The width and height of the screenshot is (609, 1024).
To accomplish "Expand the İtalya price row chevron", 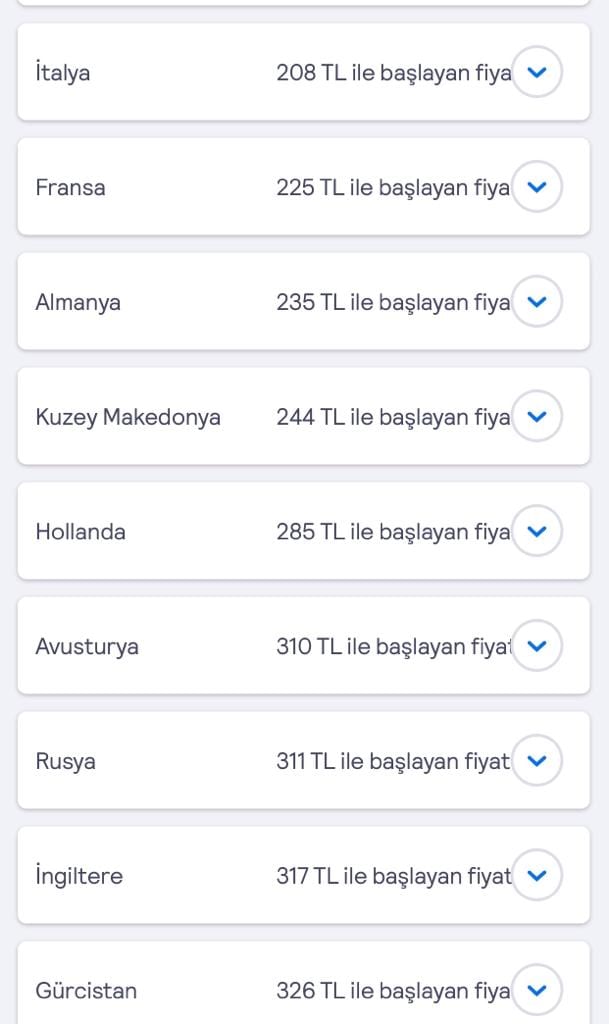I will point(537,72).
